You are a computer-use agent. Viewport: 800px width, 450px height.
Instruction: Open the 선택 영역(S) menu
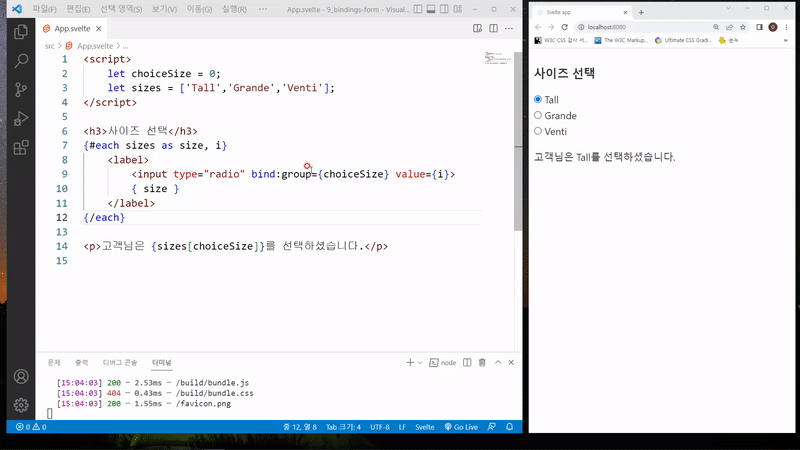click(121, 9)
